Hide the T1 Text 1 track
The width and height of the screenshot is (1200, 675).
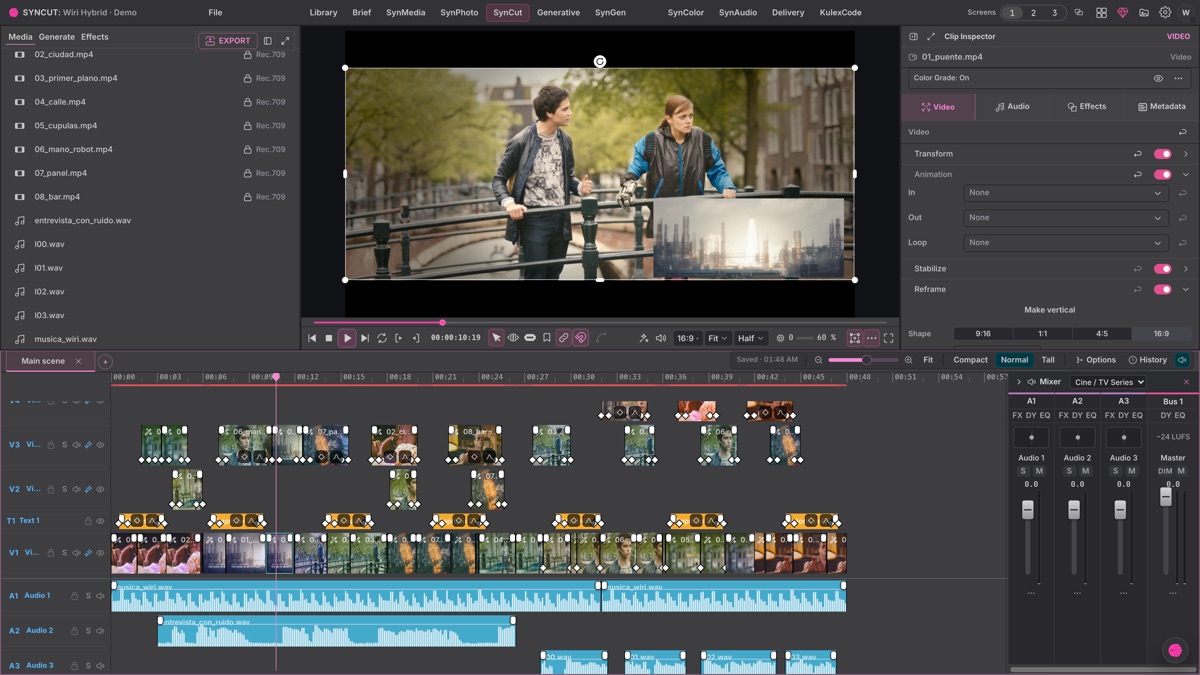(x=100, y=521)
